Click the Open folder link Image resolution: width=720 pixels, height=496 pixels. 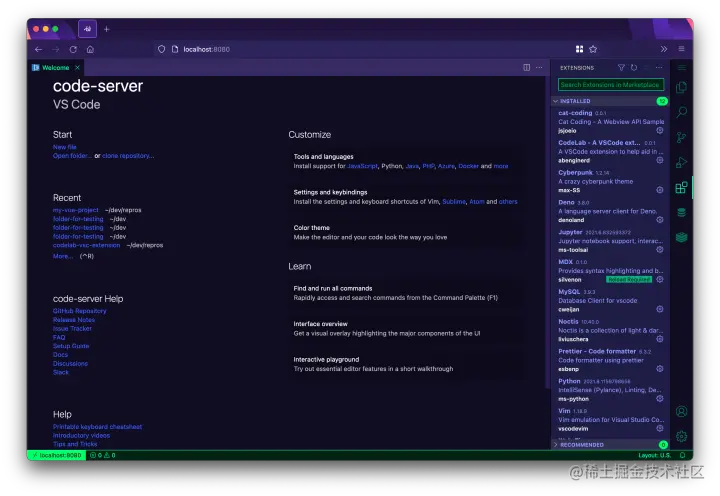tap(72, 156)
